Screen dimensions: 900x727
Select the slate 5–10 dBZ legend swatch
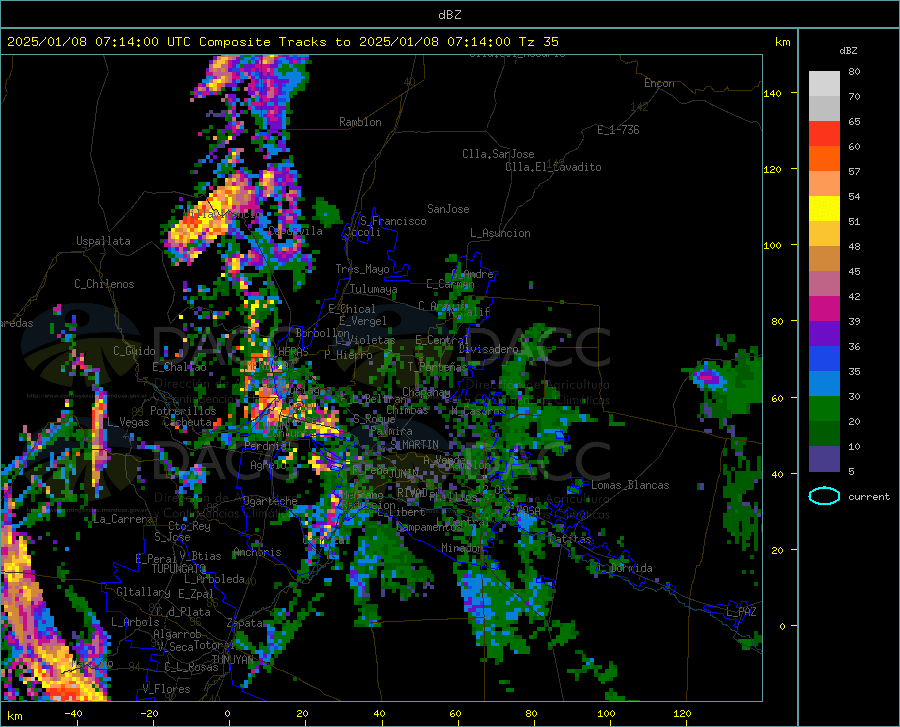coord(824,459)
